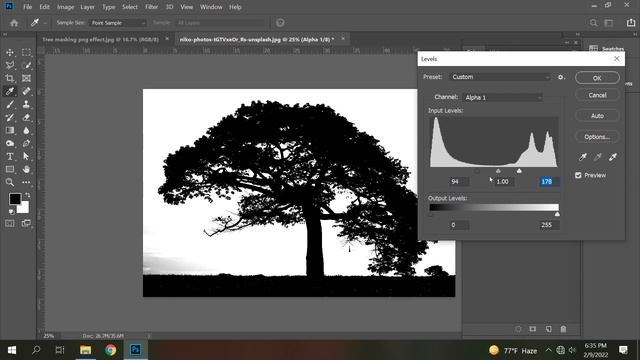Click the create new channel icon
This screenshot has width=640, height=360.
(x=548, y=329)
